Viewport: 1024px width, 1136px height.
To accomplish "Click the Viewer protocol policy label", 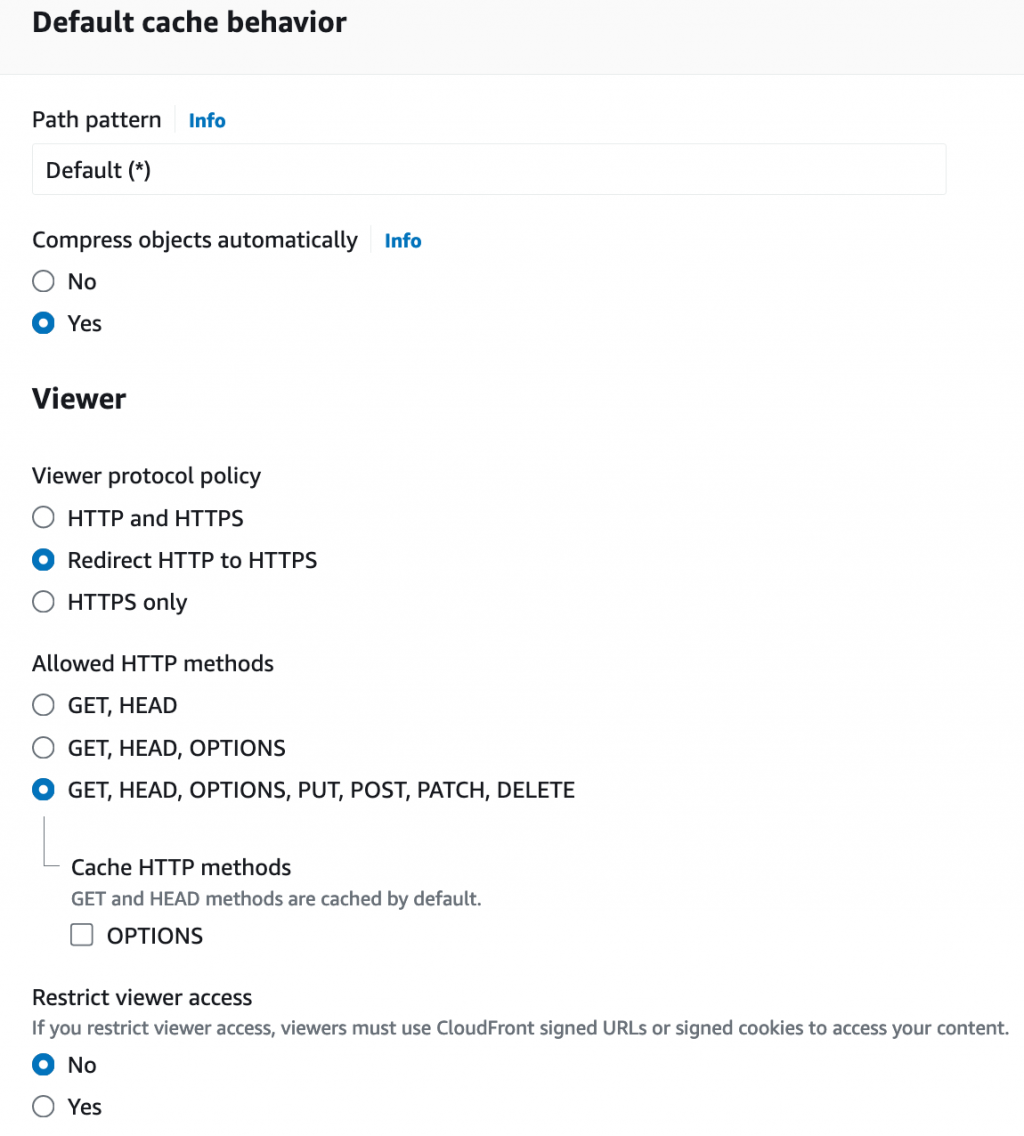I will coord(146,476).
